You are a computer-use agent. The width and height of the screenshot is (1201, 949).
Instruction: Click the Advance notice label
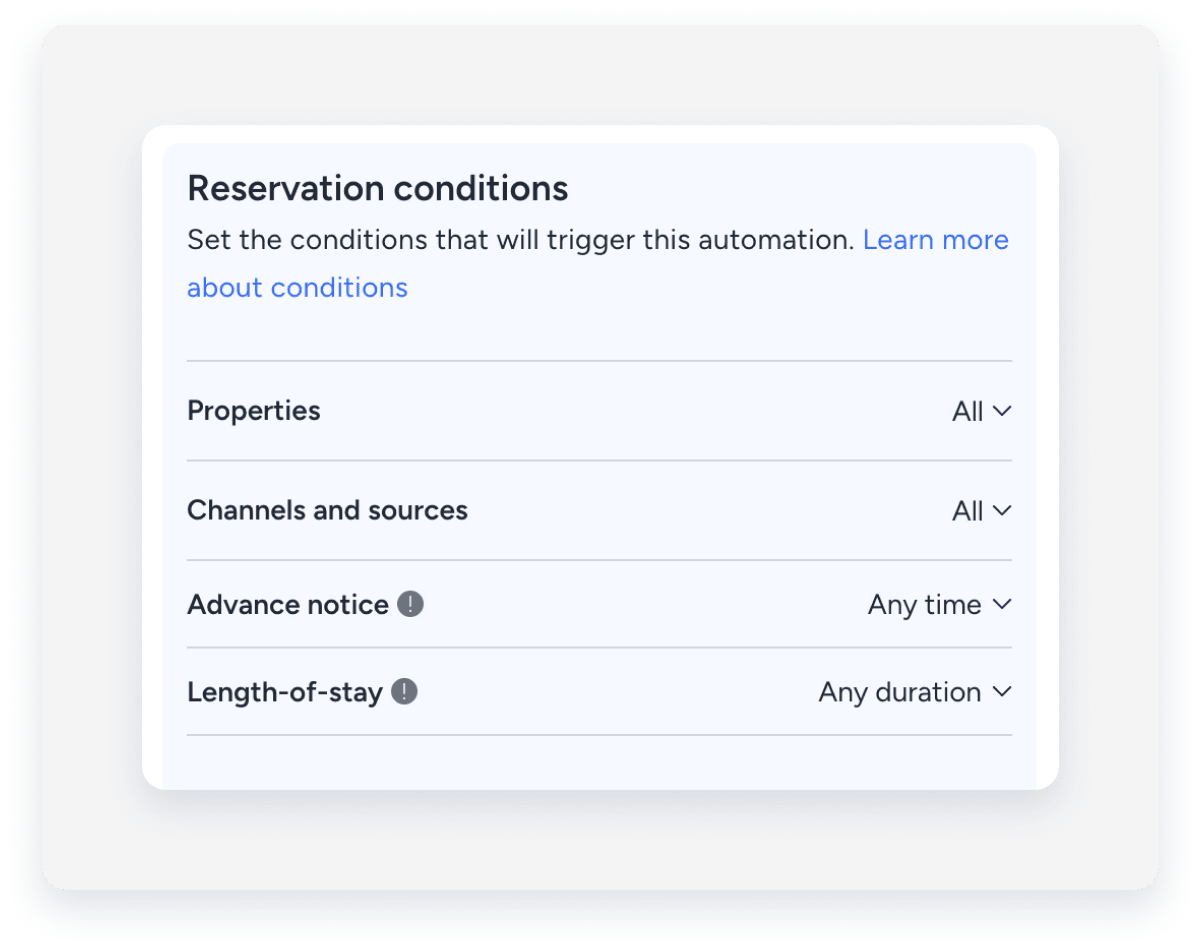[x=288, y=604]
